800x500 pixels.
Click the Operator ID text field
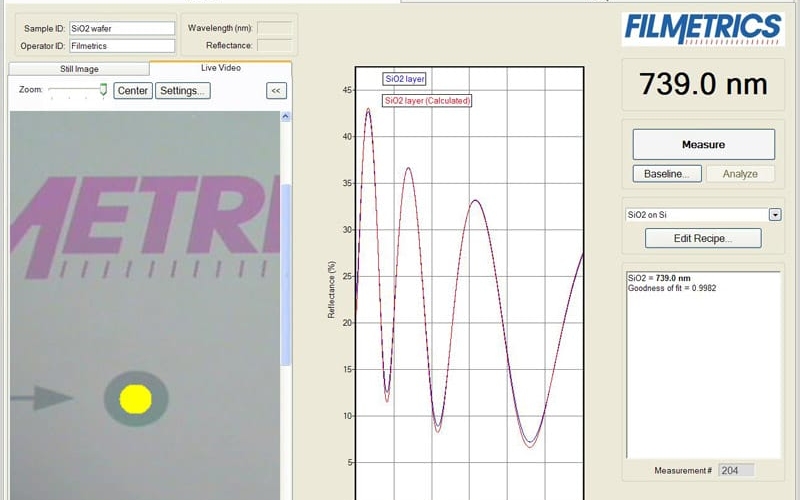click(122, 46)
